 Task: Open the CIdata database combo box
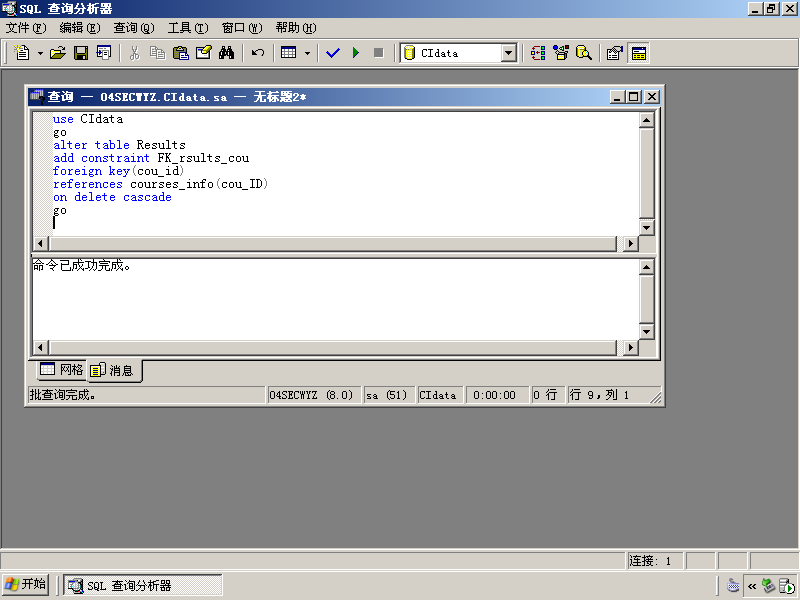coord(459,53)
